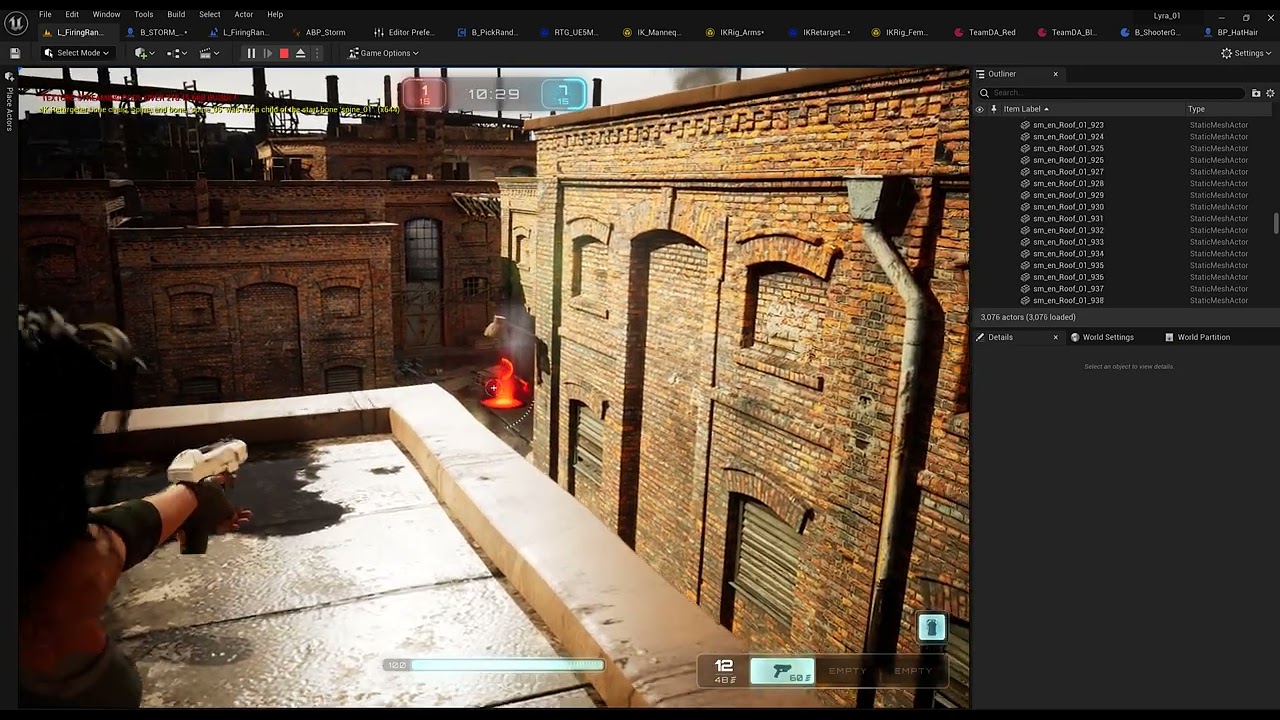Switch to the B_ShooterG tab

point(1151,32)
